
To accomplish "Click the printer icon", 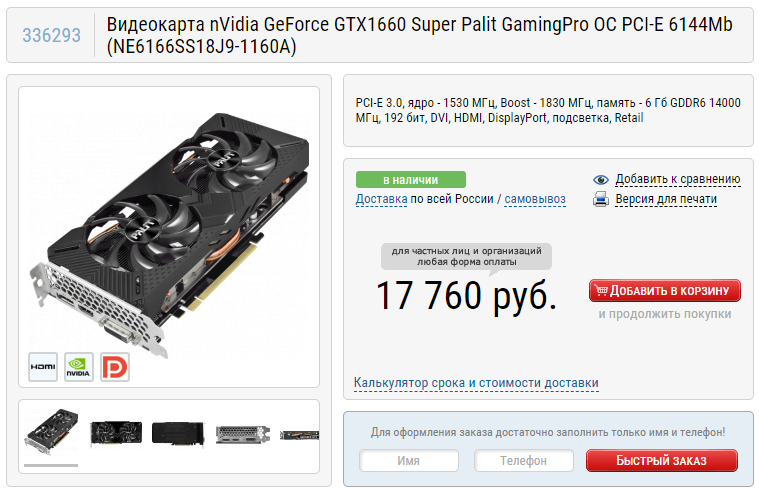I will 601,199.
